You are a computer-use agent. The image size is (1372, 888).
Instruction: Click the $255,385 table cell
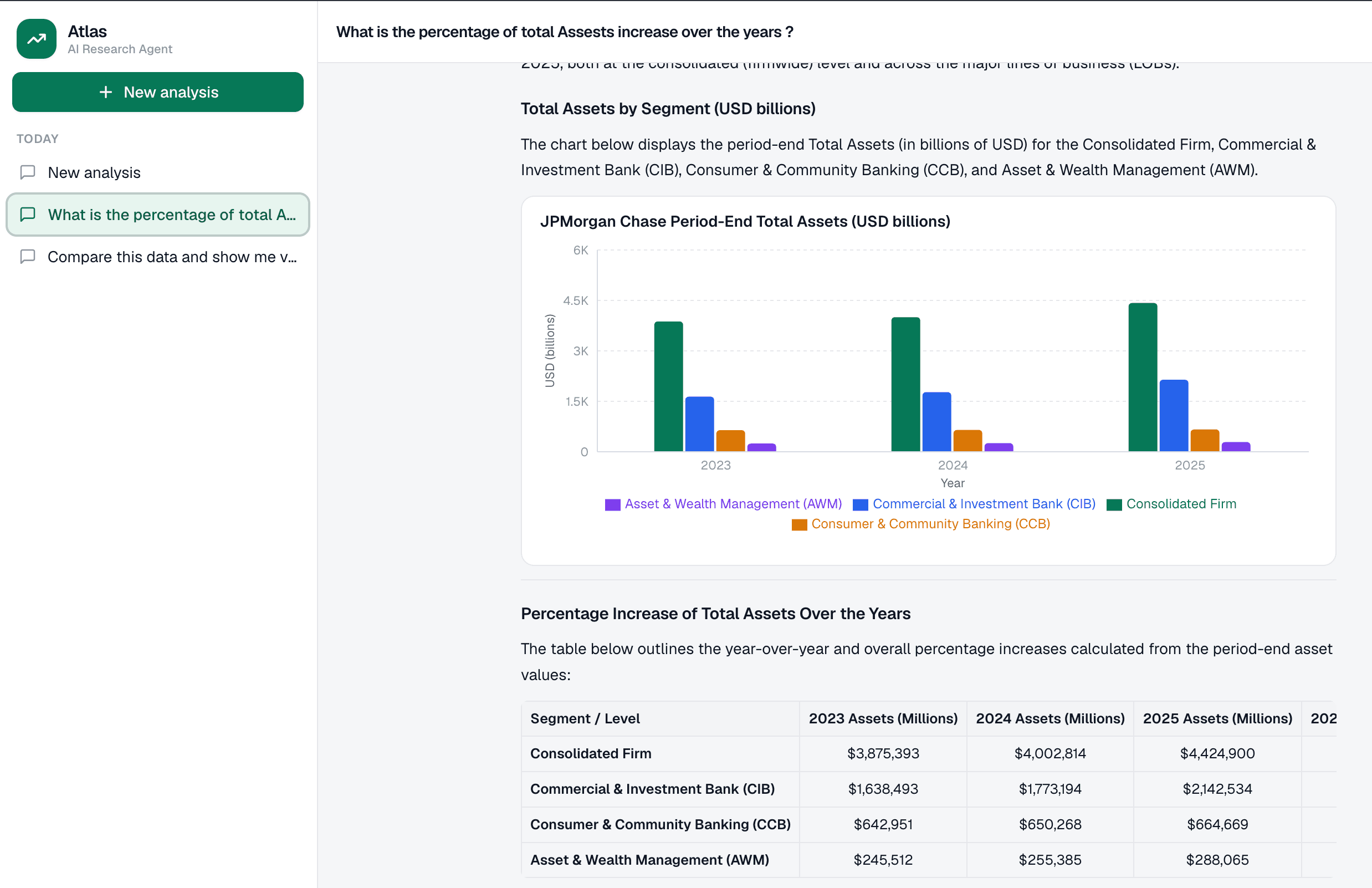(1050, 860)
